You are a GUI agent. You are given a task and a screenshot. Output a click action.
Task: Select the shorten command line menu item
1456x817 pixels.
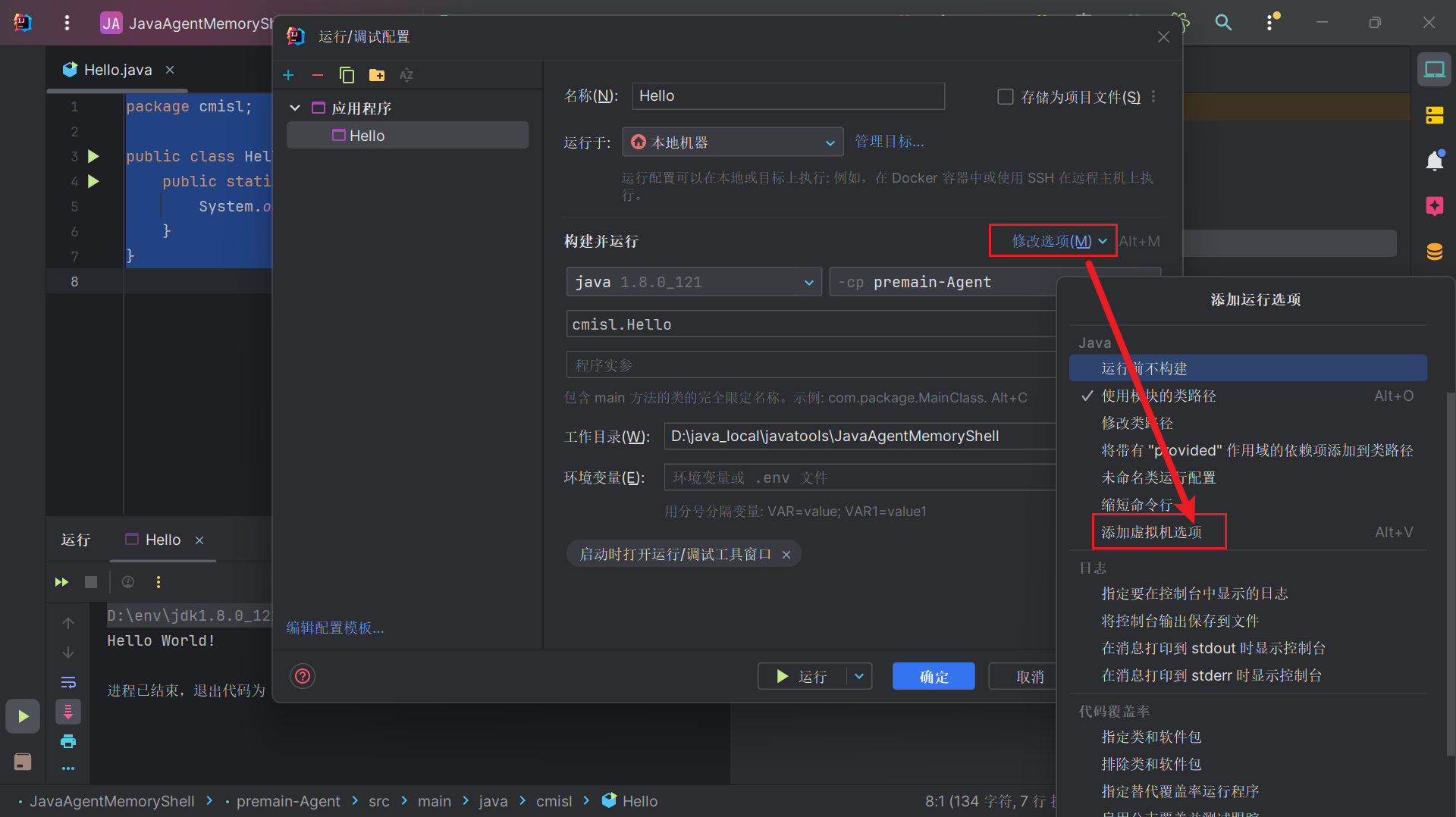point(1248,505)
